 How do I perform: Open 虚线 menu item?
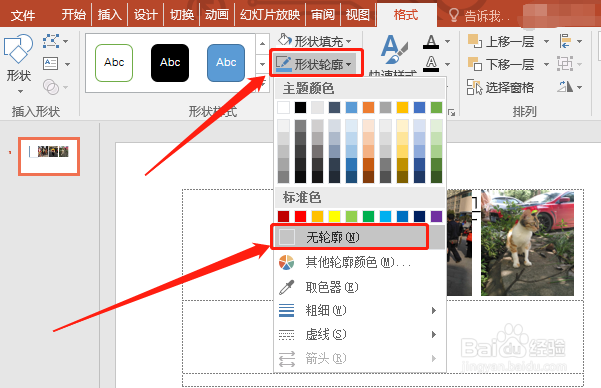tap(360, 334)
